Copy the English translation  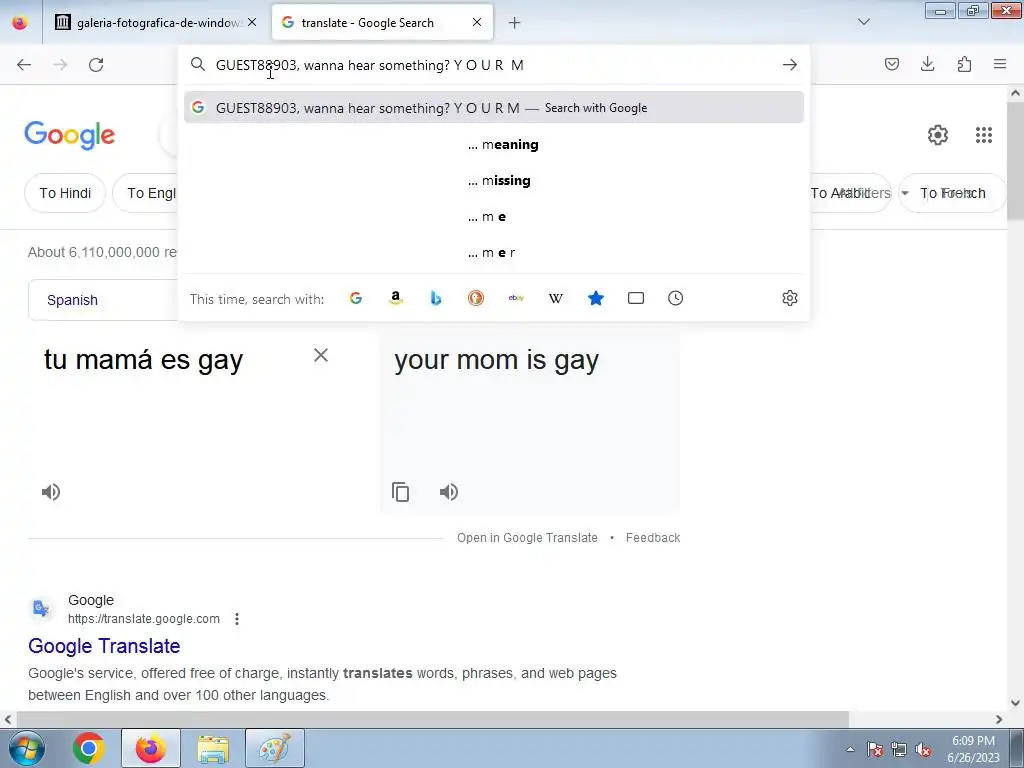tap(400, 492)
